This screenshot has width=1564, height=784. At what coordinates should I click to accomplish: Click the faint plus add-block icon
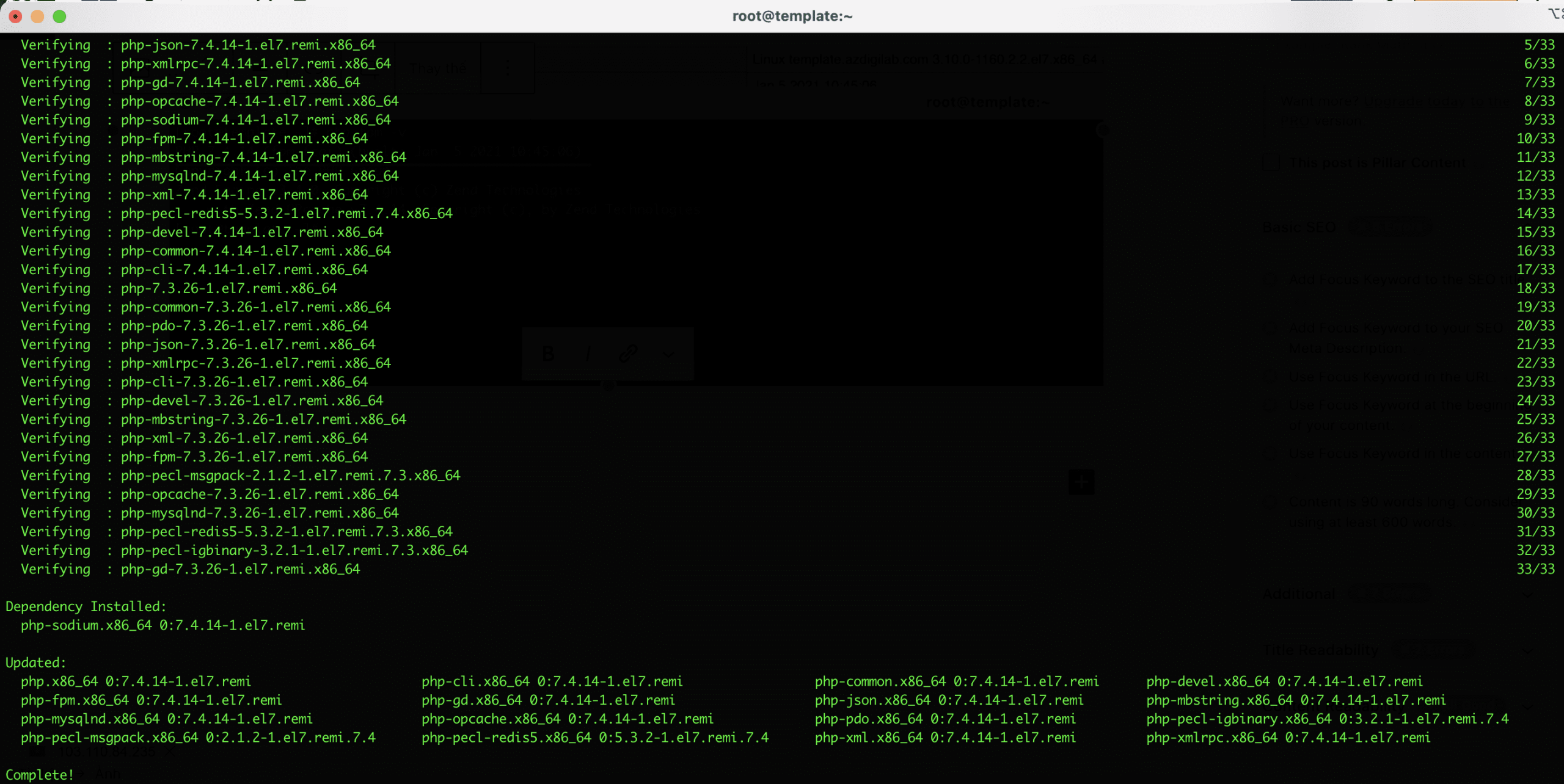[x=1081, y=482]
